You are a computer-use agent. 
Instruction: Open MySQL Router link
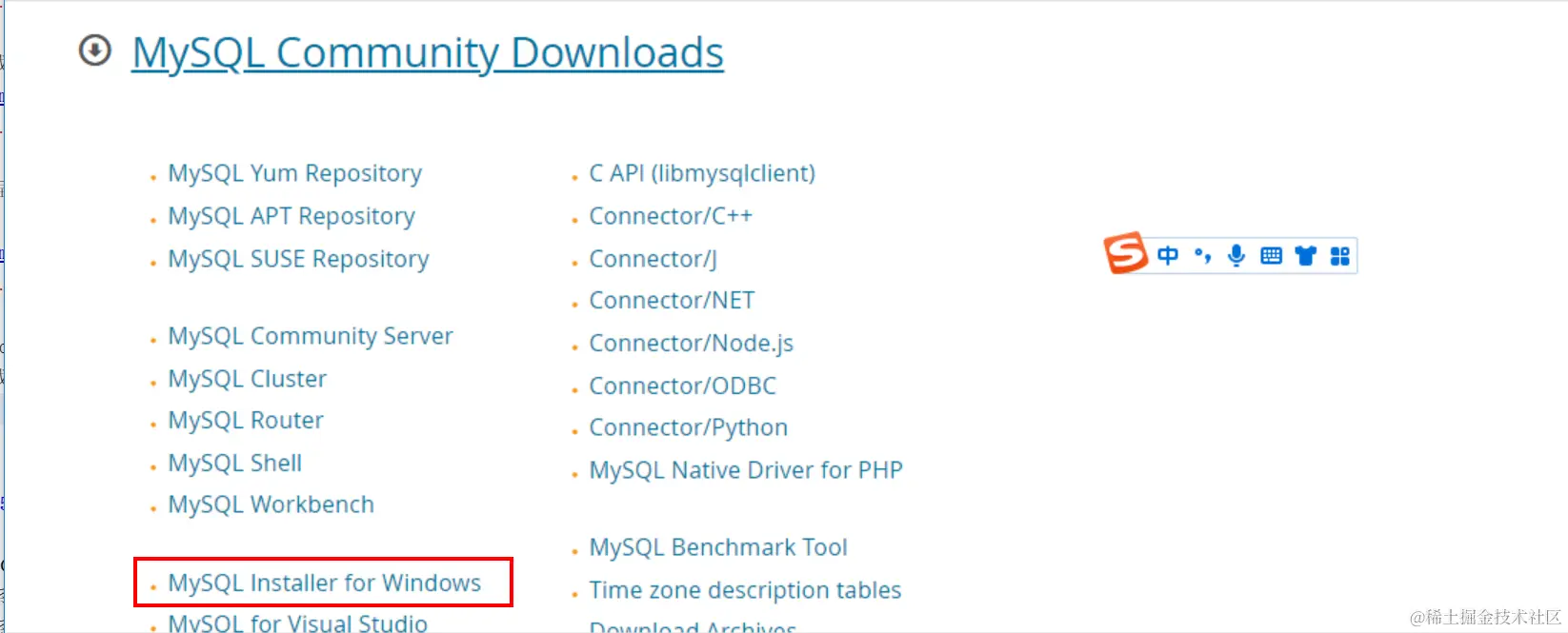pos(246,421)
